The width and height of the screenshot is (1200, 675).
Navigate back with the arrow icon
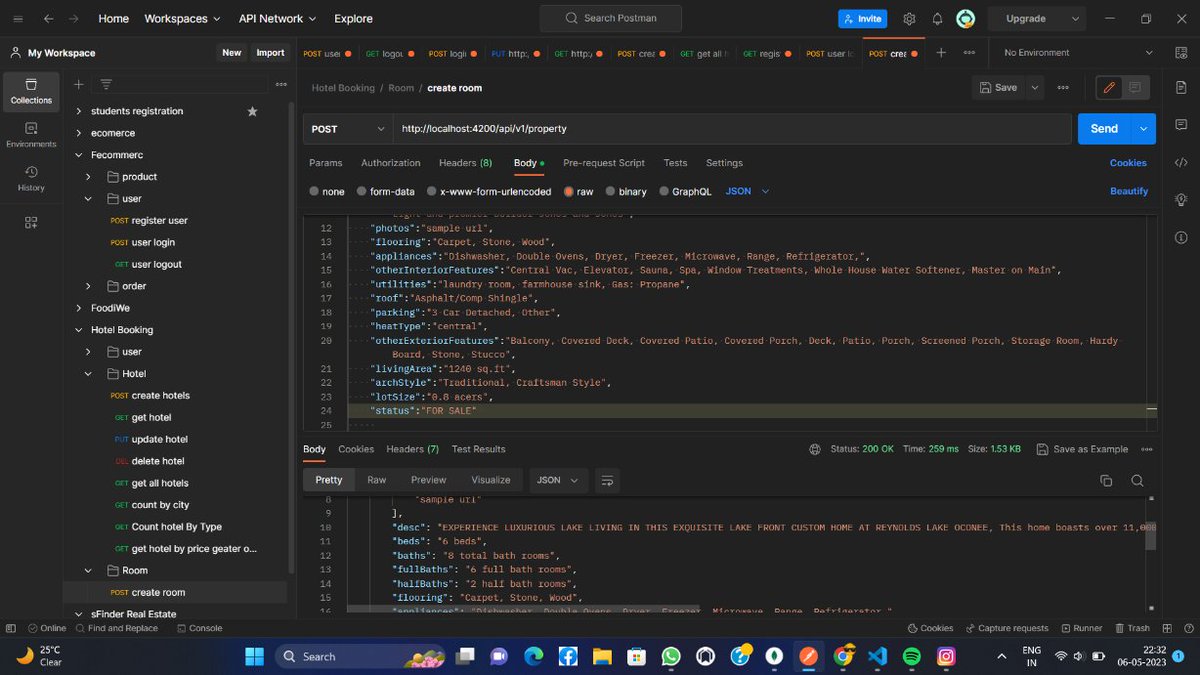click(48, 19)
